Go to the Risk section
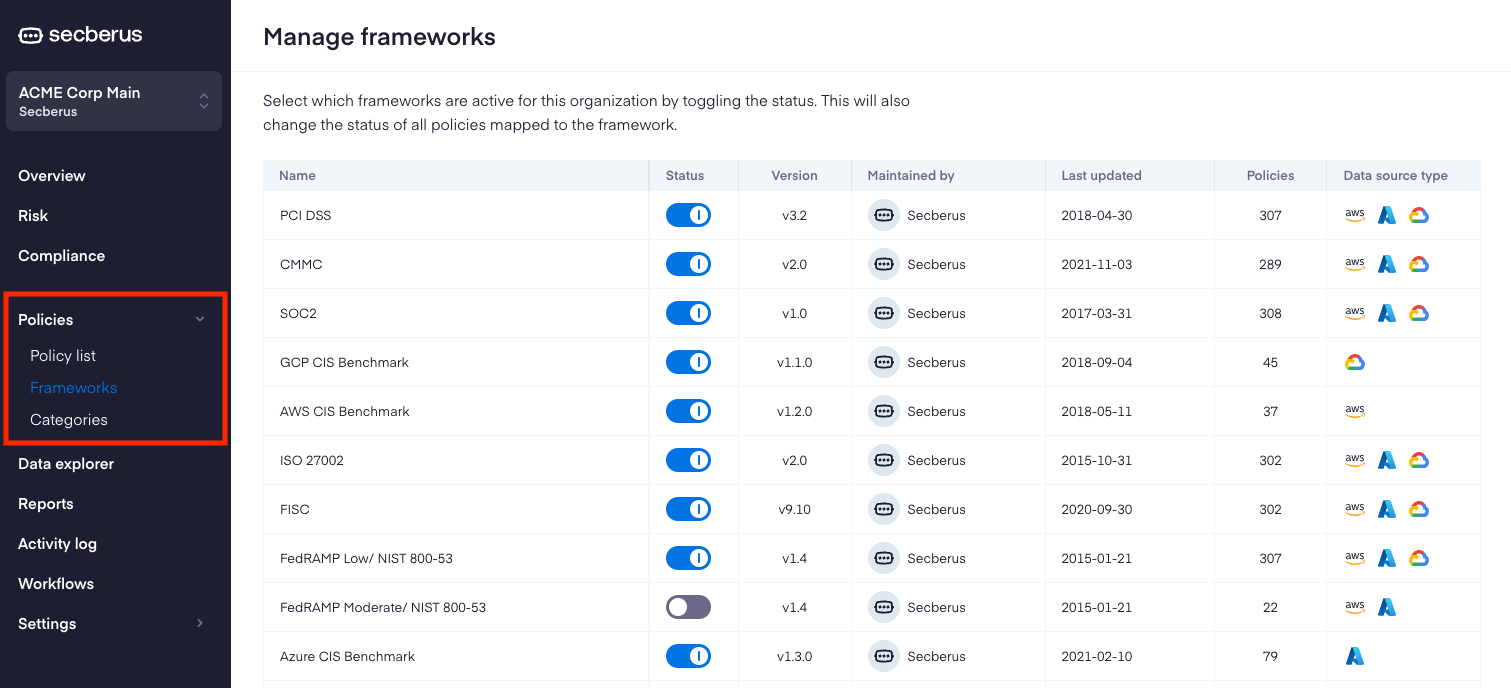Viewport: 1511px width, 688px height. pyautogui.click(x=33, y=215)
